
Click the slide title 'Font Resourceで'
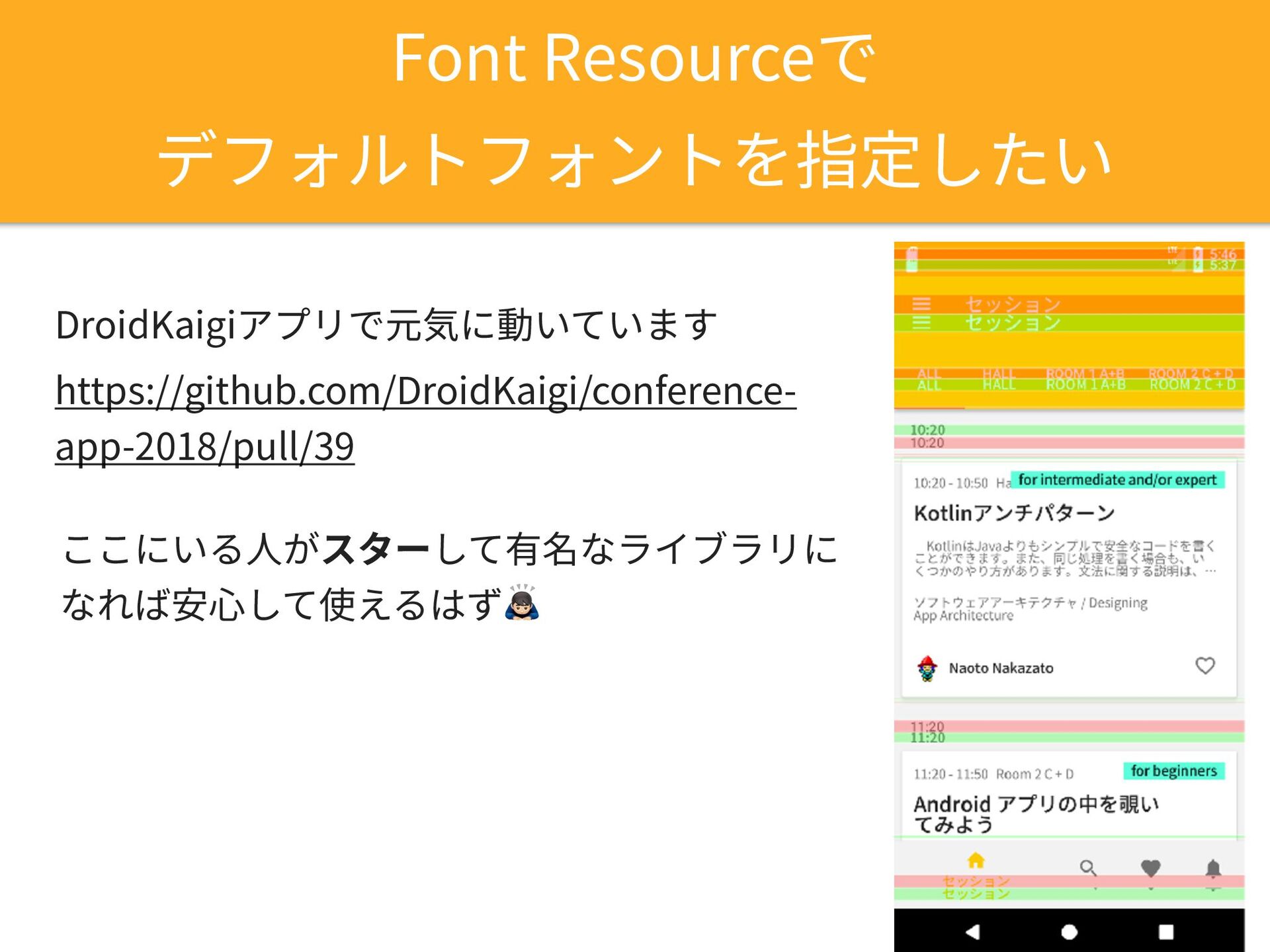[635, 58]
